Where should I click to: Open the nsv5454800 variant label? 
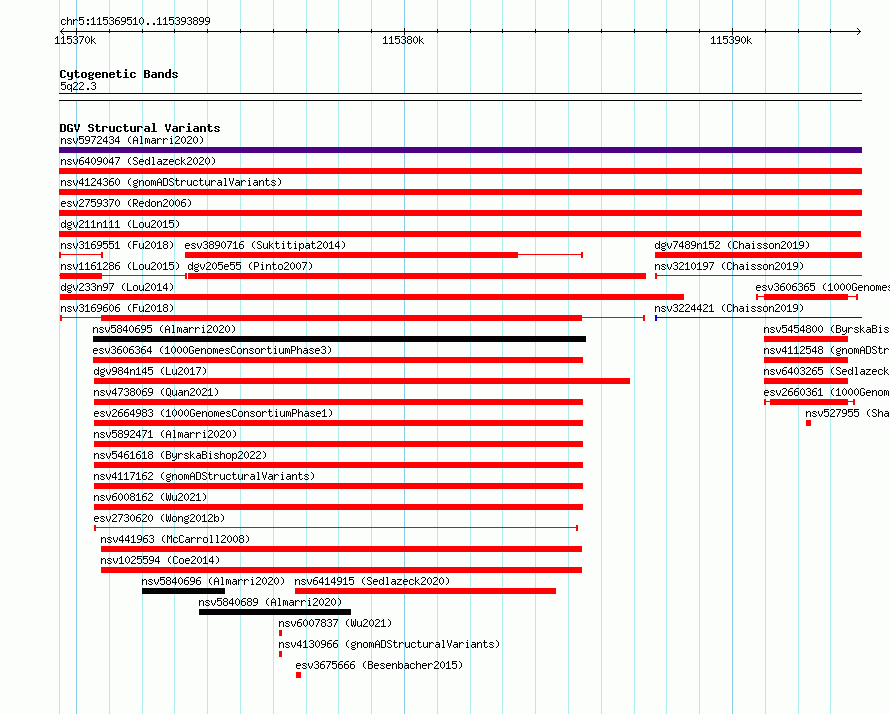826,329
